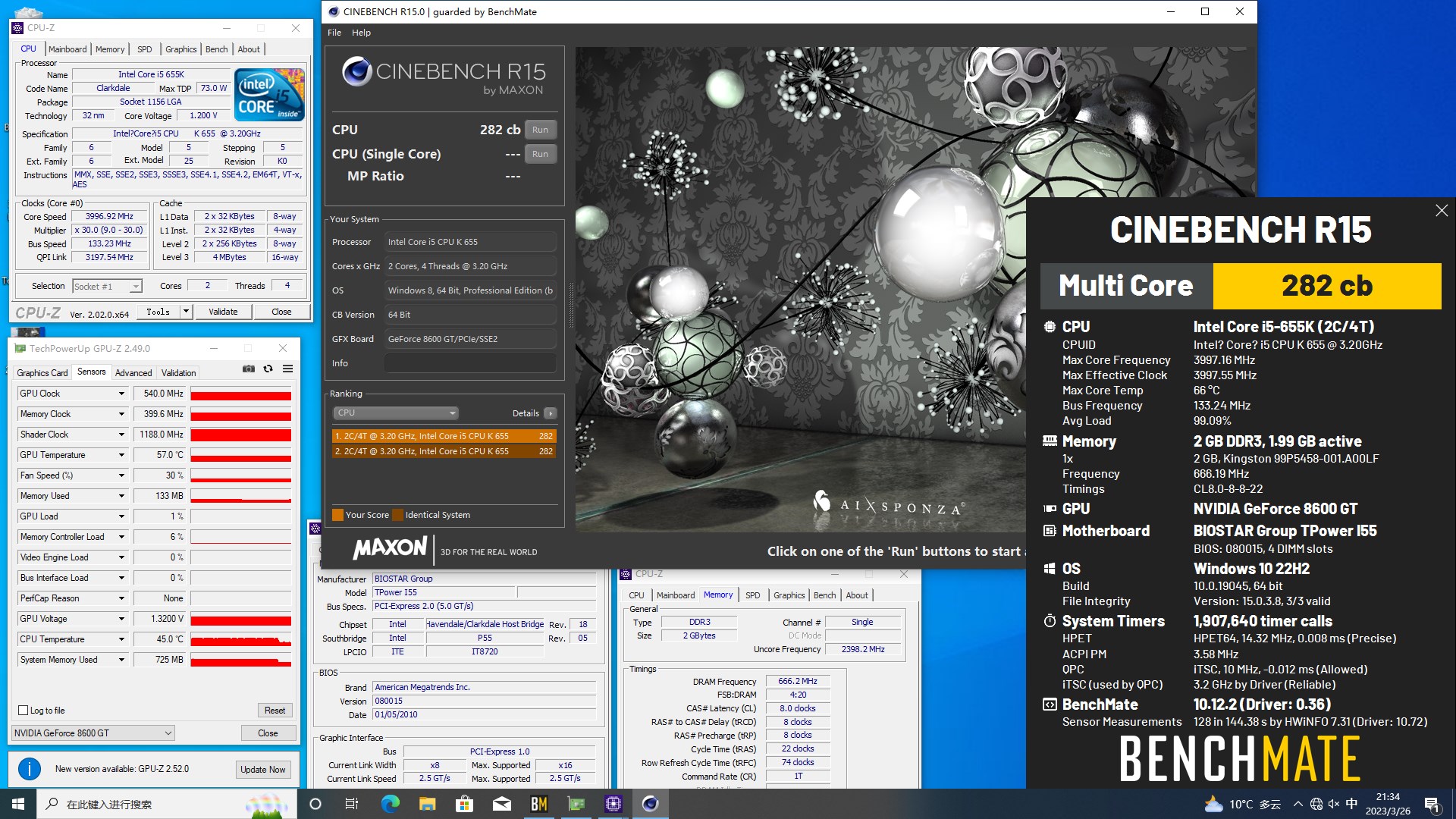Select the About tab in top CPU-Z

249,49
